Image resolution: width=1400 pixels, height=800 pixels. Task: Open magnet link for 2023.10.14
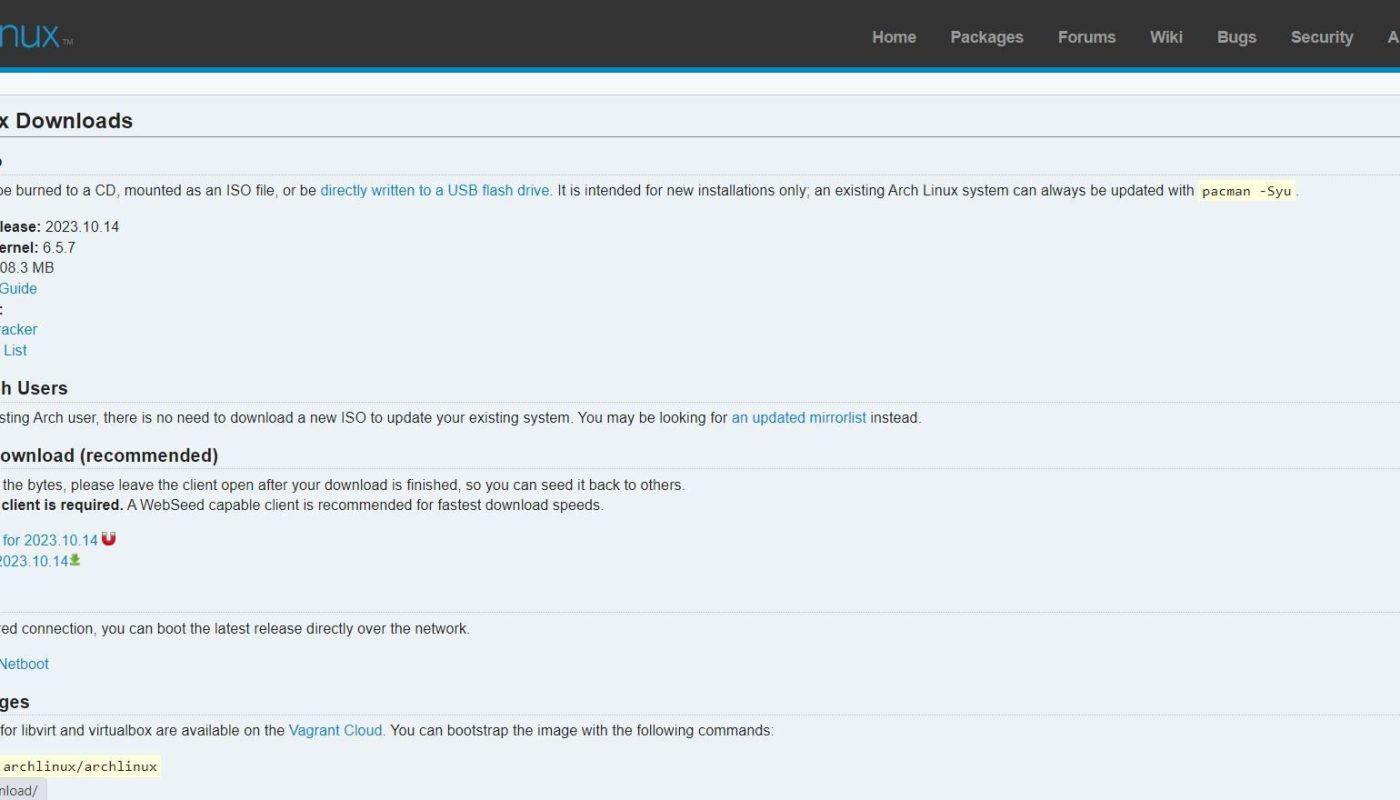point(49,540)
